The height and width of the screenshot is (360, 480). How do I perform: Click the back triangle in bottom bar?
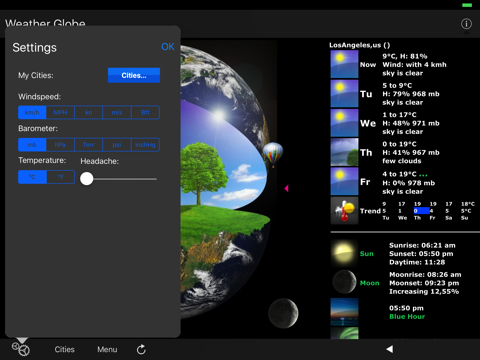pos(390,349)
